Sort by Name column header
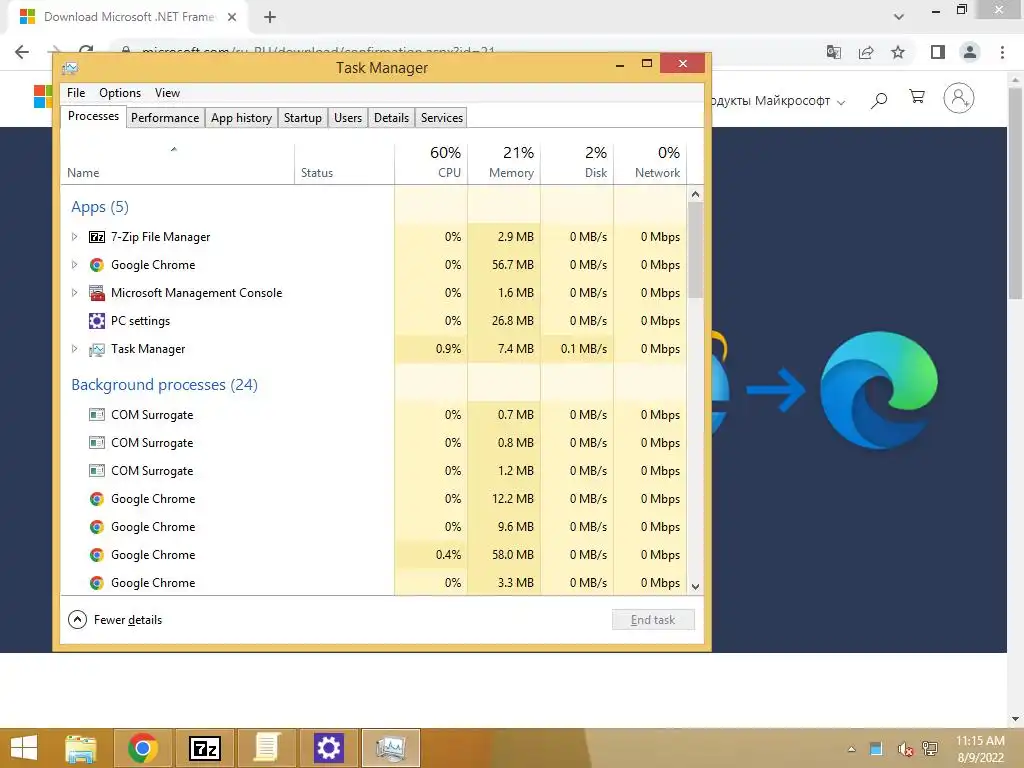 [x=177, y=163]
